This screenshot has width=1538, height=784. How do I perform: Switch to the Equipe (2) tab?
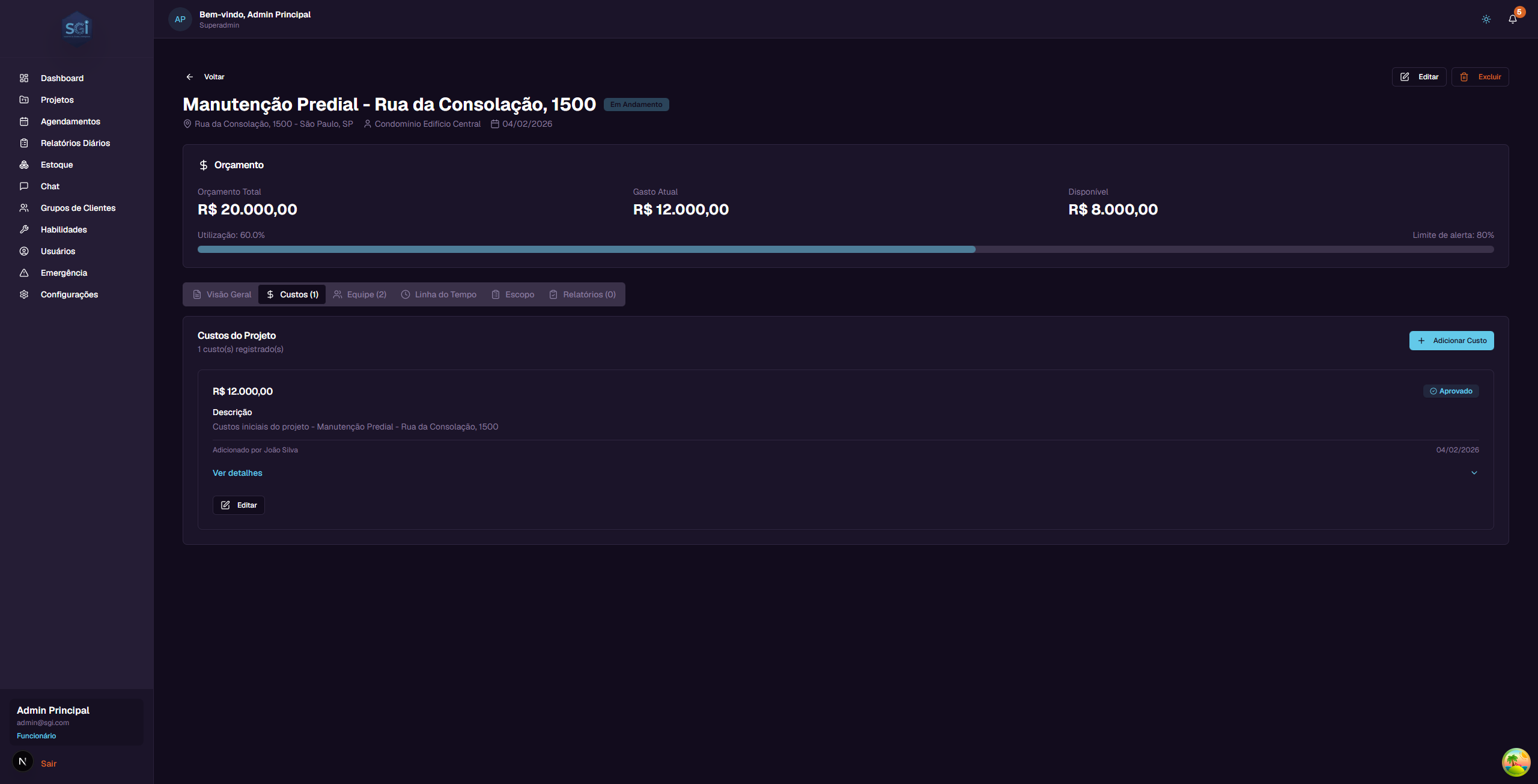(359, 294)
